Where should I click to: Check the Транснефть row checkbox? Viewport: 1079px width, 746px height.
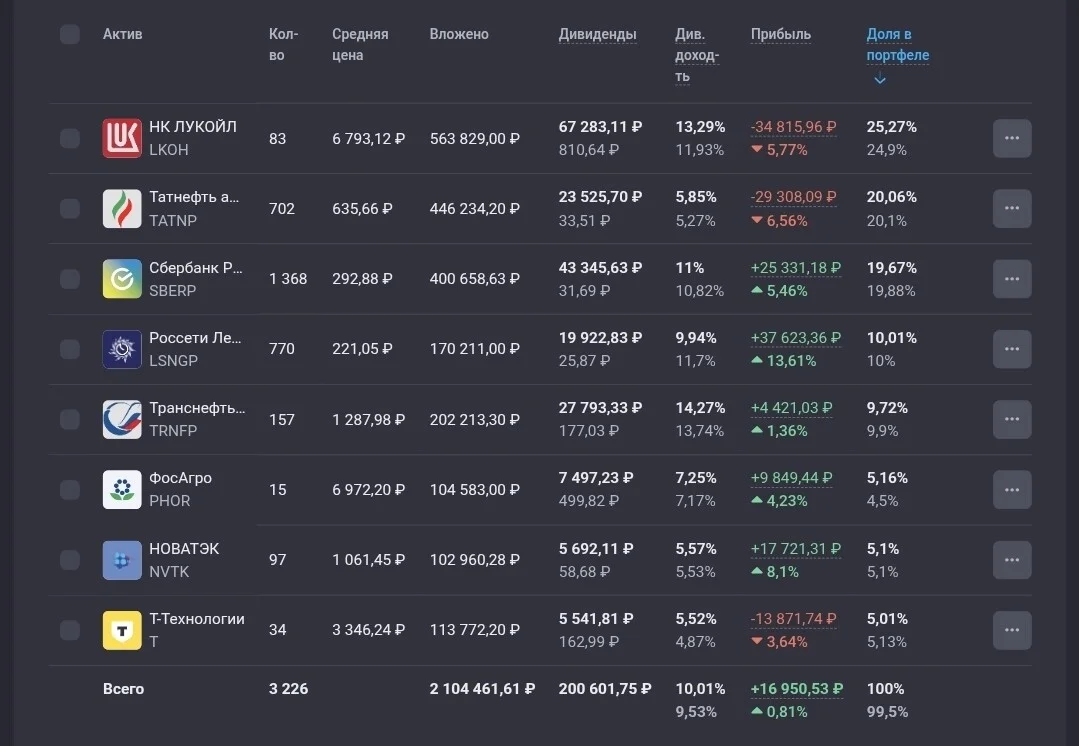point(70,419)
